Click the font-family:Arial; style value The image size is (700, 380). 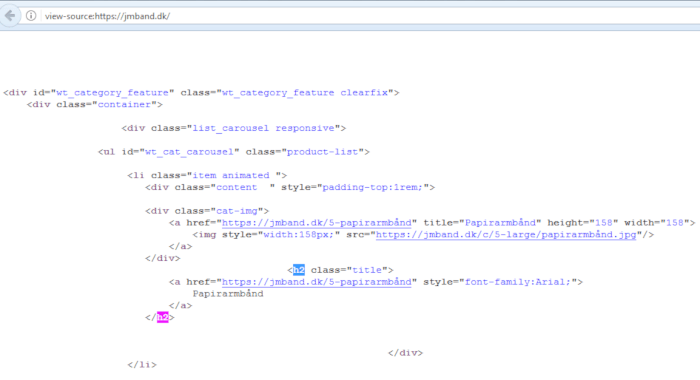(x=518, y=282)
